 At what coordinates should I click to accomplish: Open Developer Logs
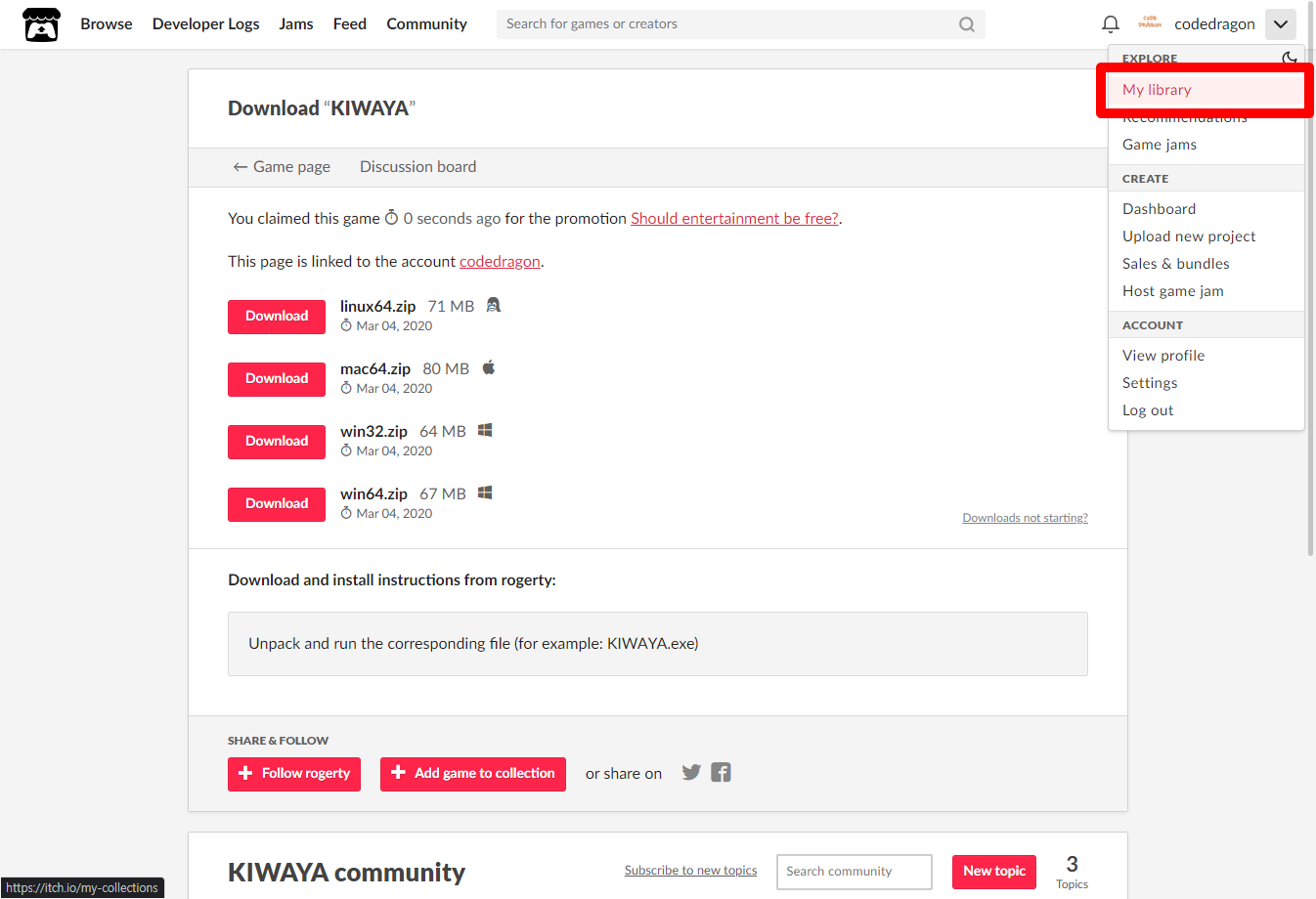(206, 23)
